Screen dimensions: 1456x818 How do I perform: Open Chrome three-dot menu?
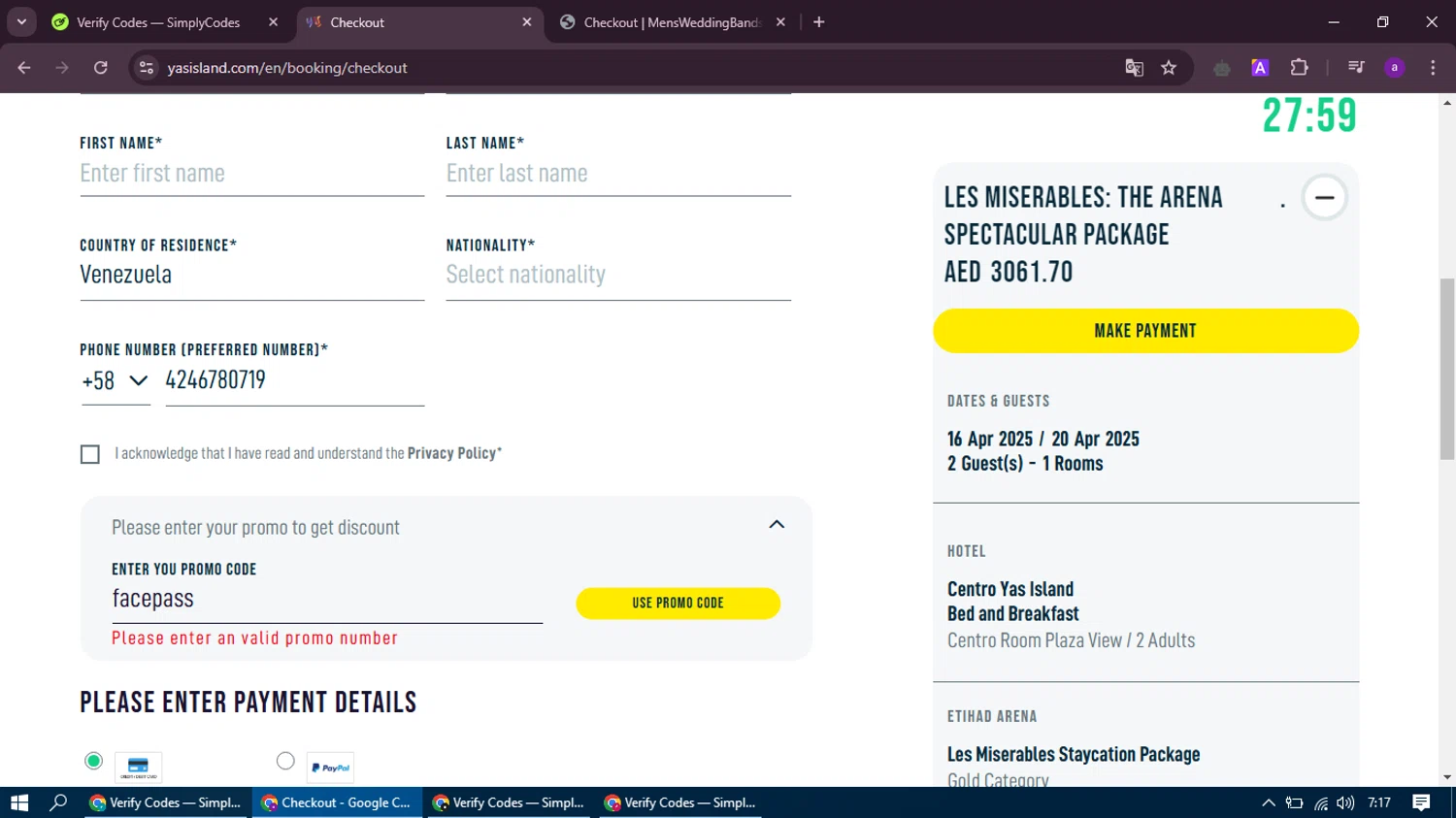point(1433,68)
